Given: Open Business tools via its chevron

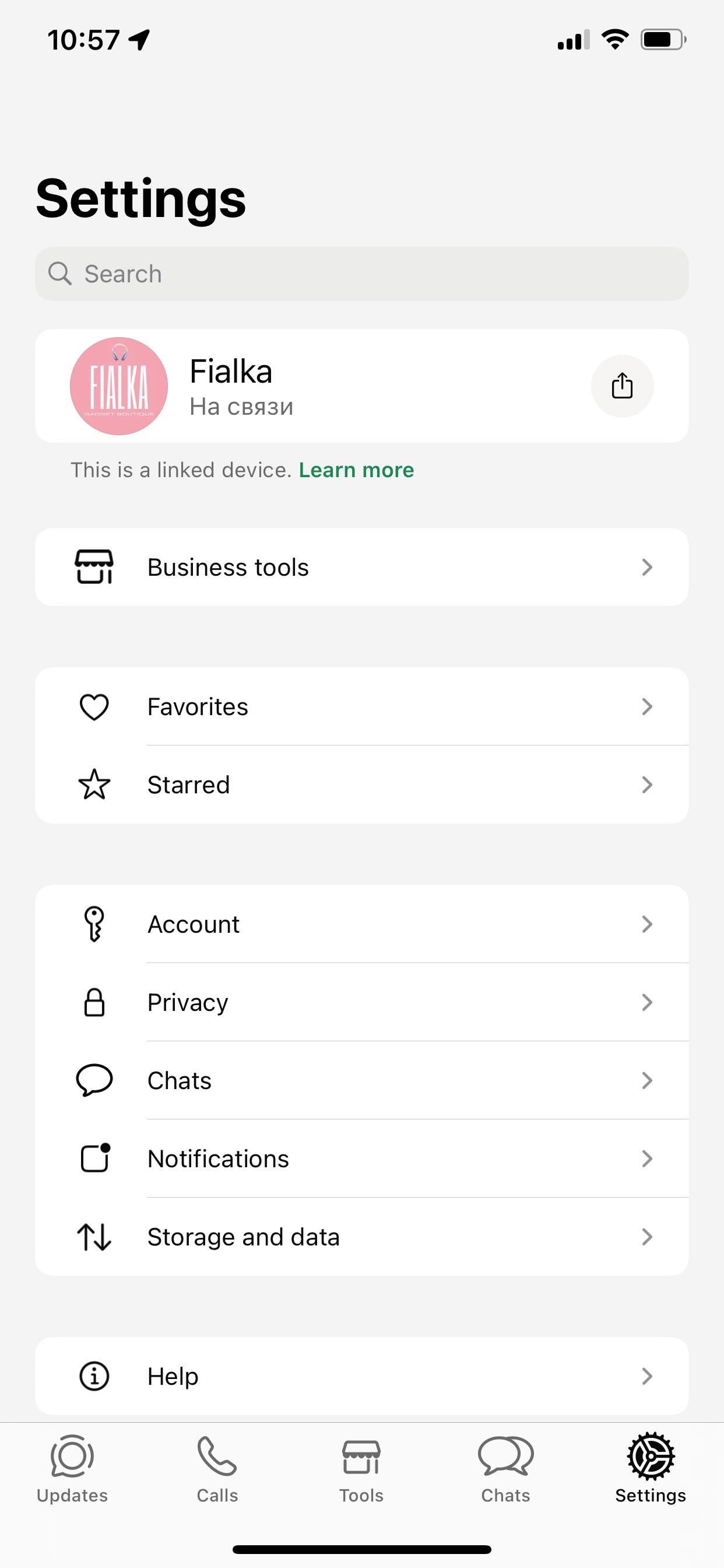Looking at the screenshot, I should click(646, 566).
